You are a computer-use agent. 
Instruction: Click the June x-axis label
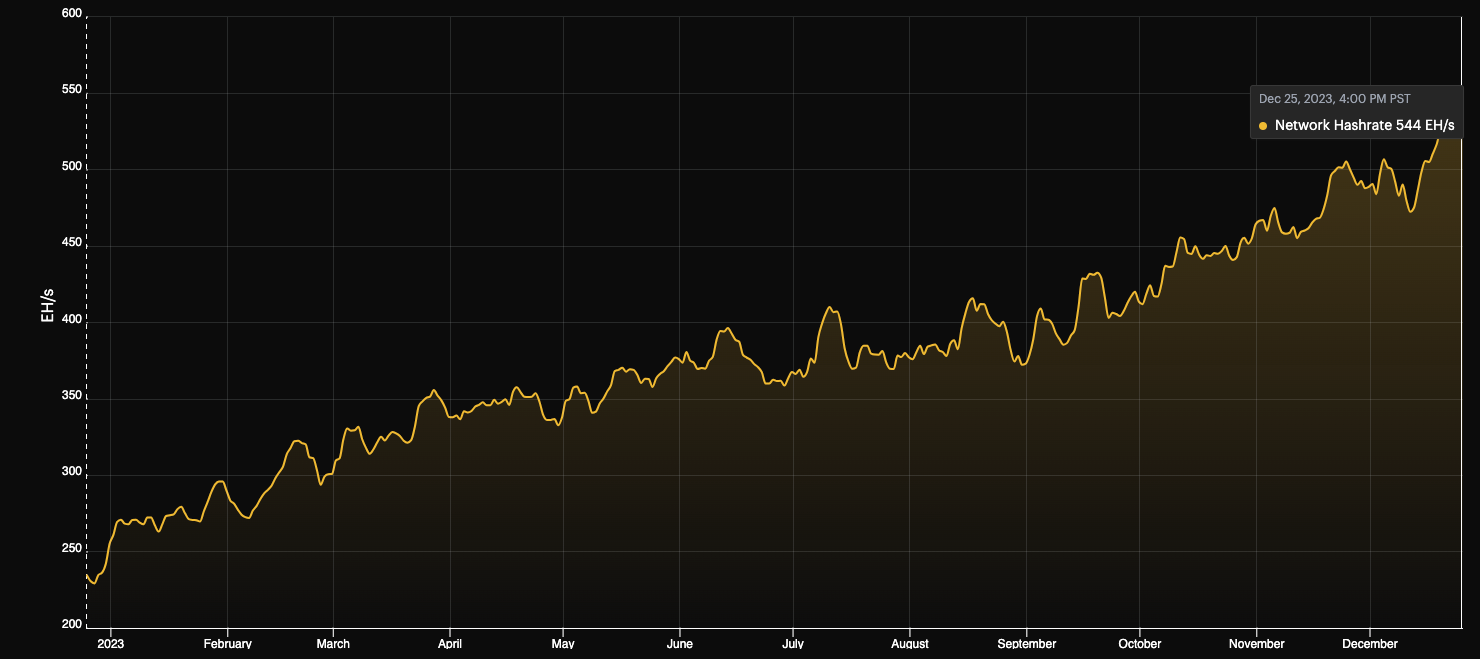coord(679,644)
